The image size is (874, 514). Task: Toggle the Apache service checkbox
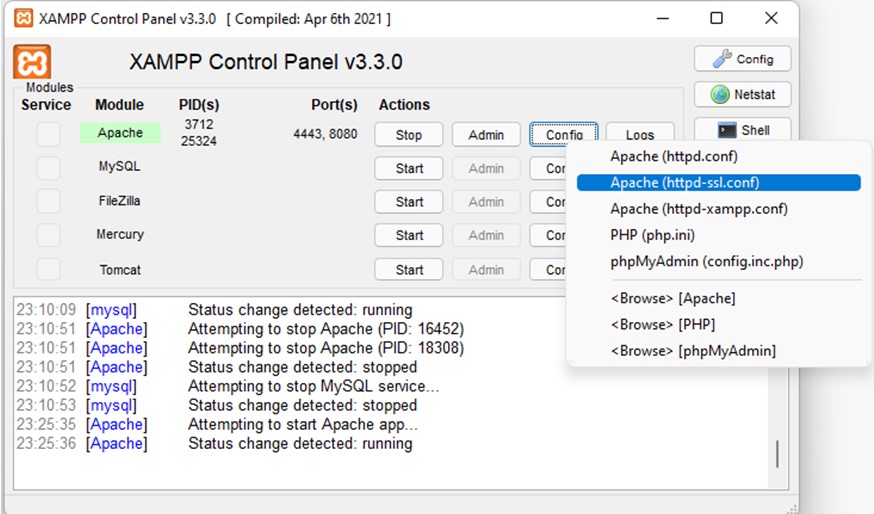48,134
